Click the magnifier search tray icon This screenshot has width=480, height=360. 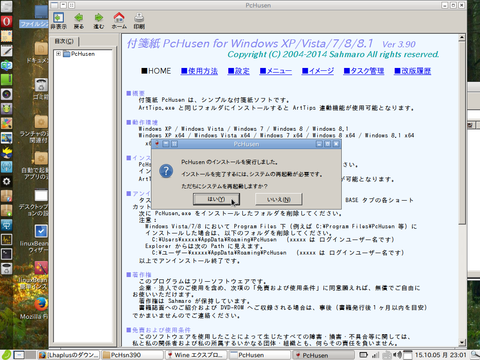pos(475,355)
